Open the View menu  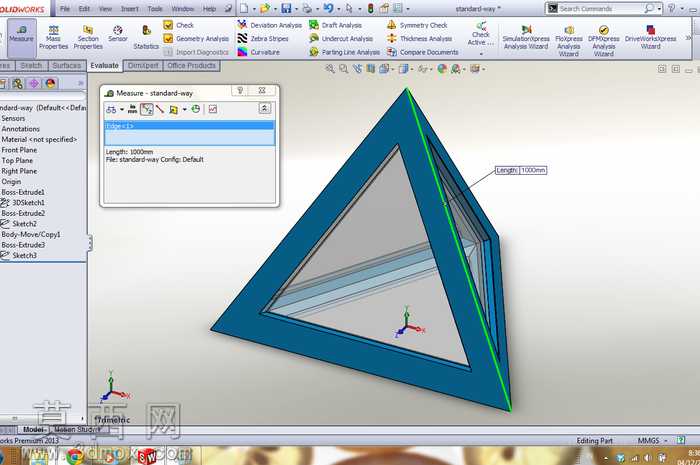pyautogui.click(x=105, y=8)
